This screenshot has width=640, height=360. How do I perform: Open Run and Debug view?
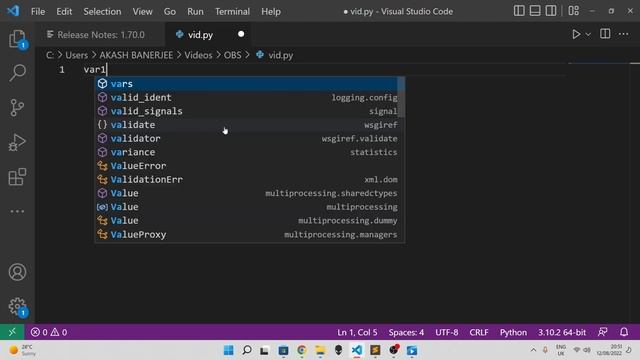[17, 142]
